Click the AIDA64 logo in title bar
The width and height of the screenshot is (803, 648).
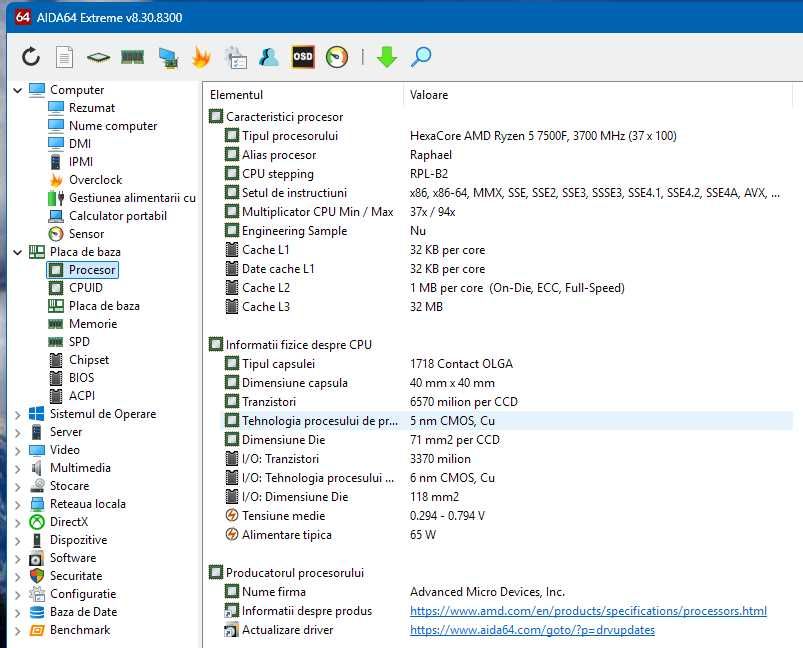22,17
